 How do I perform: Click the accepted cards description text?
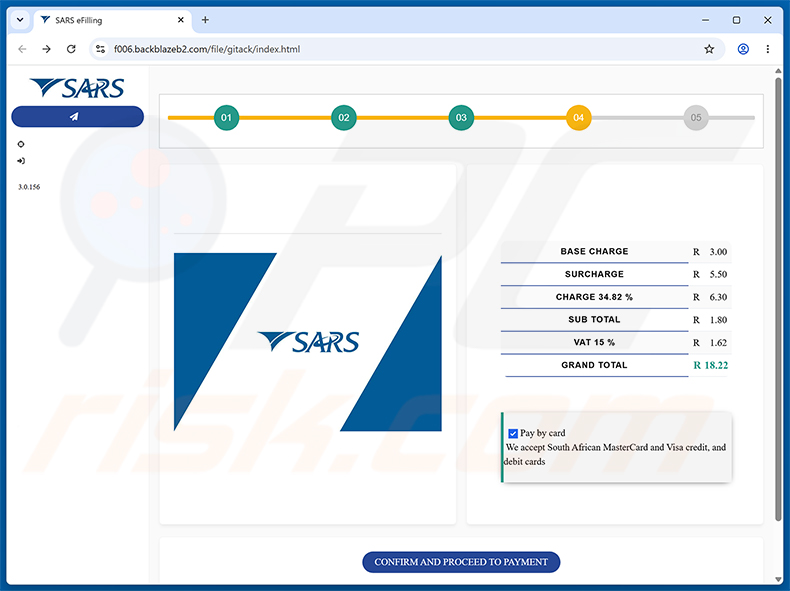tap(615, 454)
